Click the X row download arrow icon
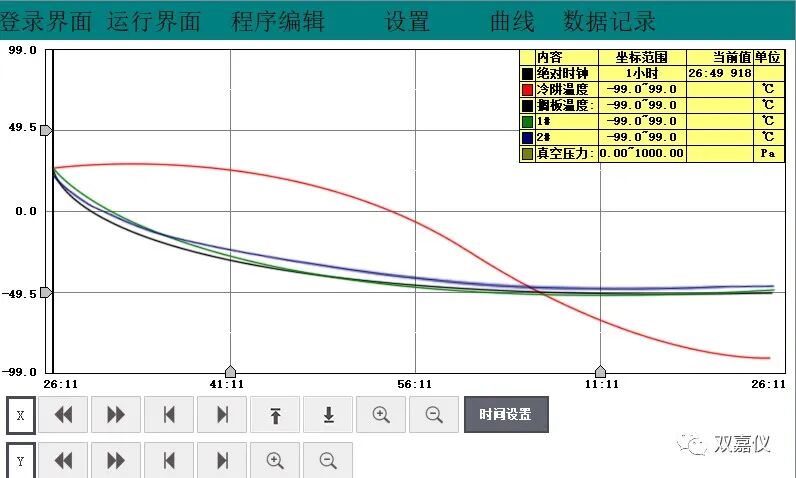 (328, 415)
